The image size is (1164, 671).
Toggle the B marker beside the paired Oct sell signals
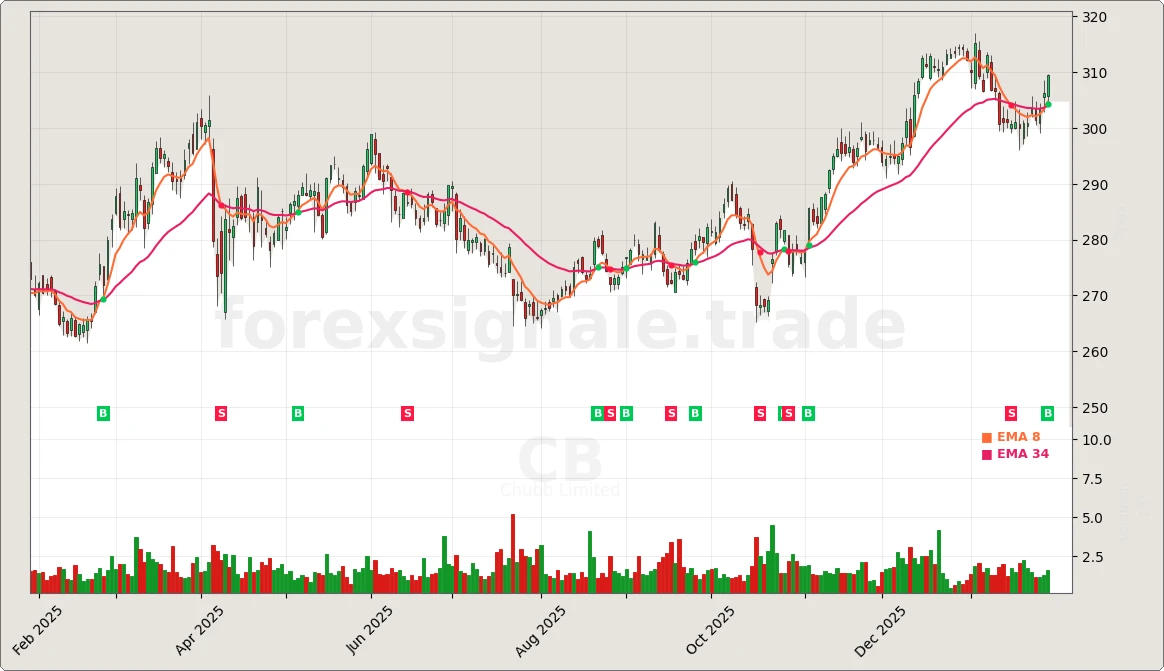click(x=808, y=413)
